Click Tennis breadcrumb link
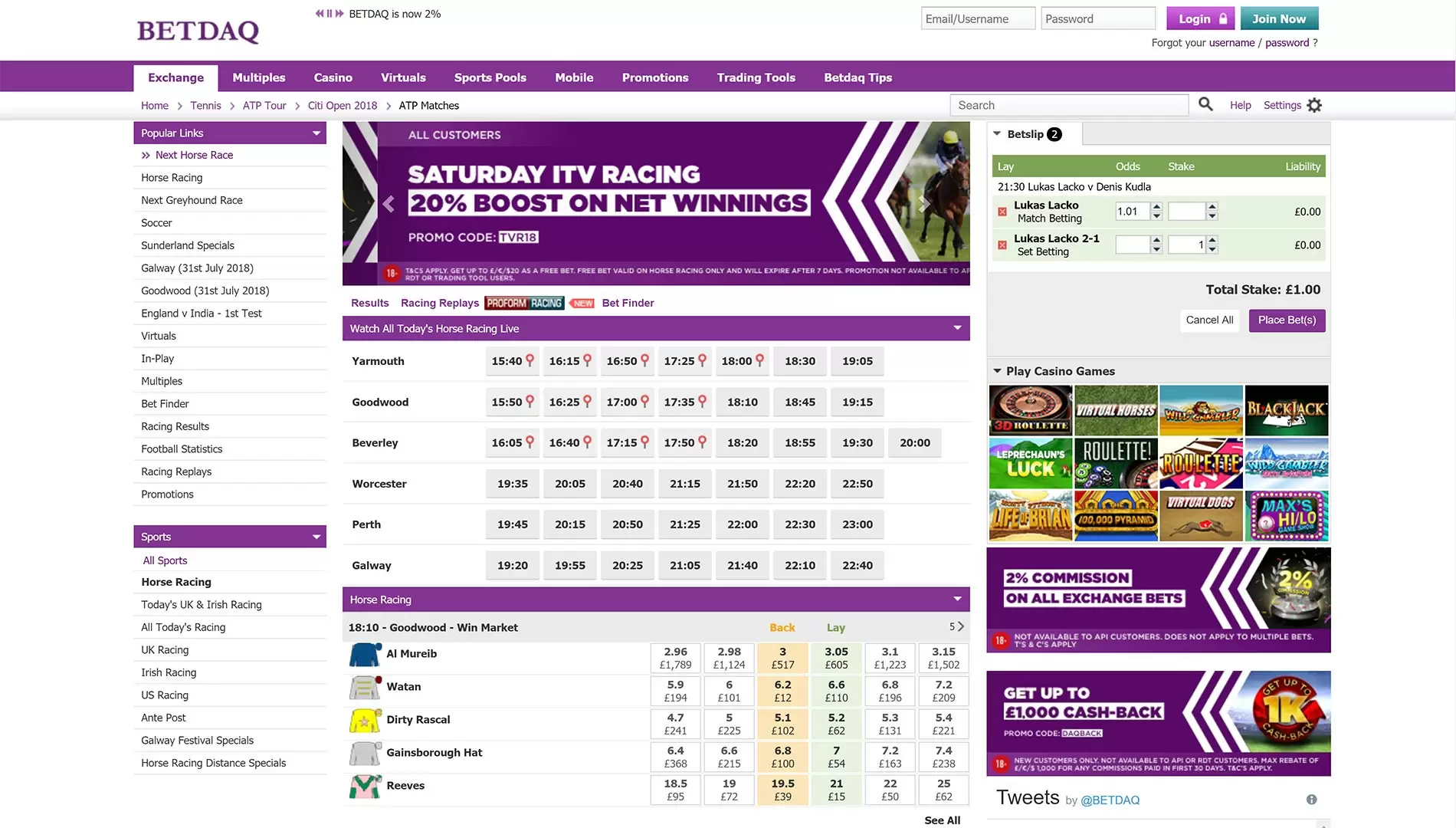This screenshot has height=828, width=1456. [205, 106]
